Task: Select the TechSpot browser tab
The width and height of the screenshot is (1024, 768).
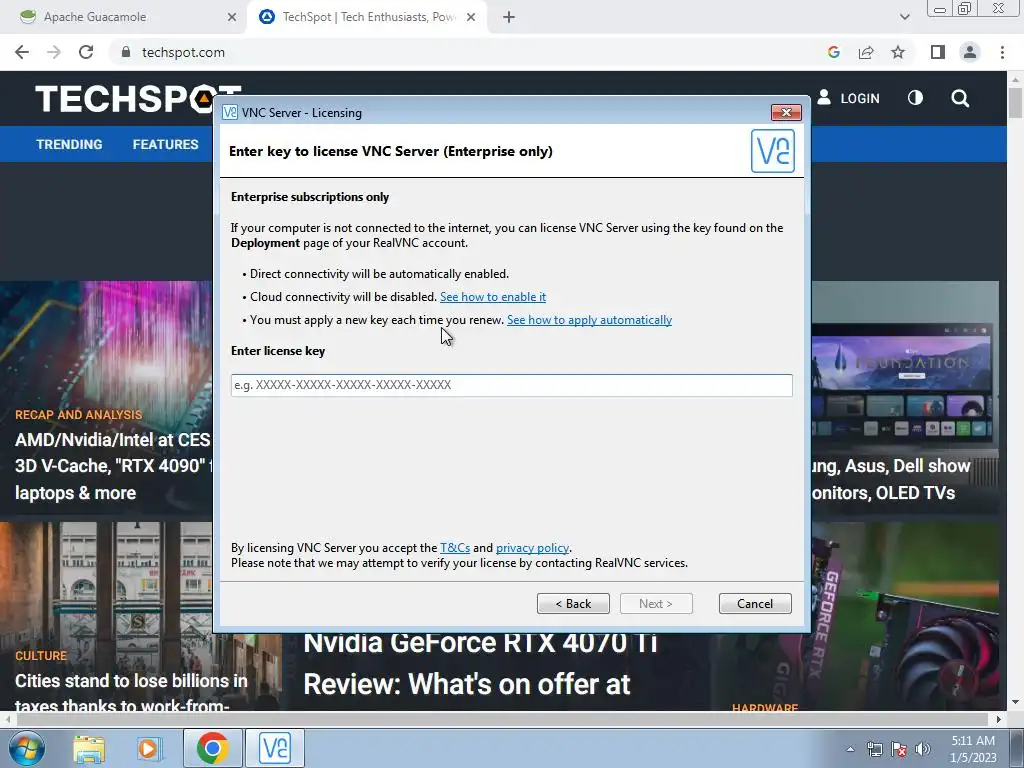Action: coord(369,17)
